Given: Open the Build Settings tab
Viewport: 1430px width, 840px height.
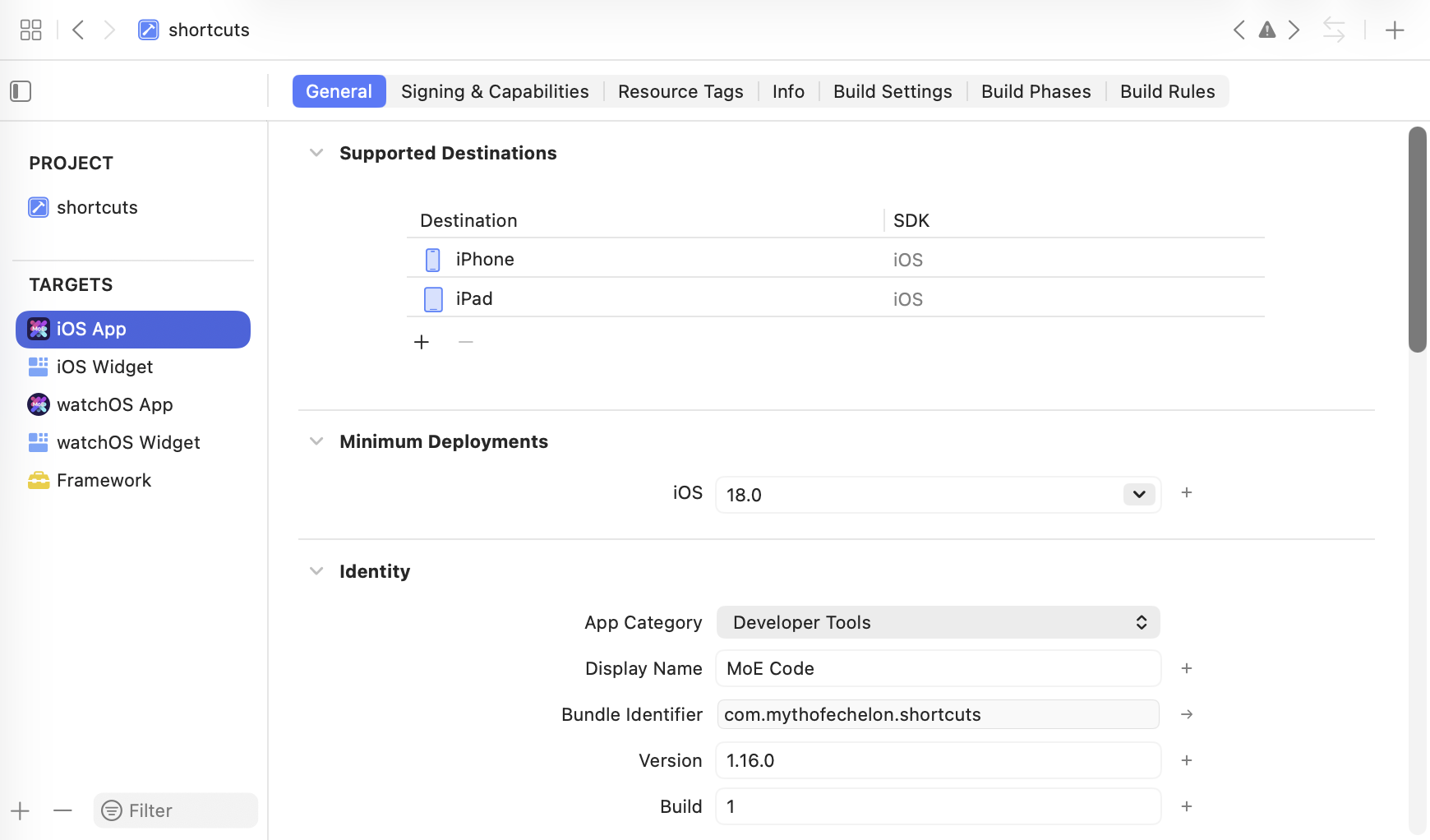Looking at the screenshot, I should tap(893, 91).
